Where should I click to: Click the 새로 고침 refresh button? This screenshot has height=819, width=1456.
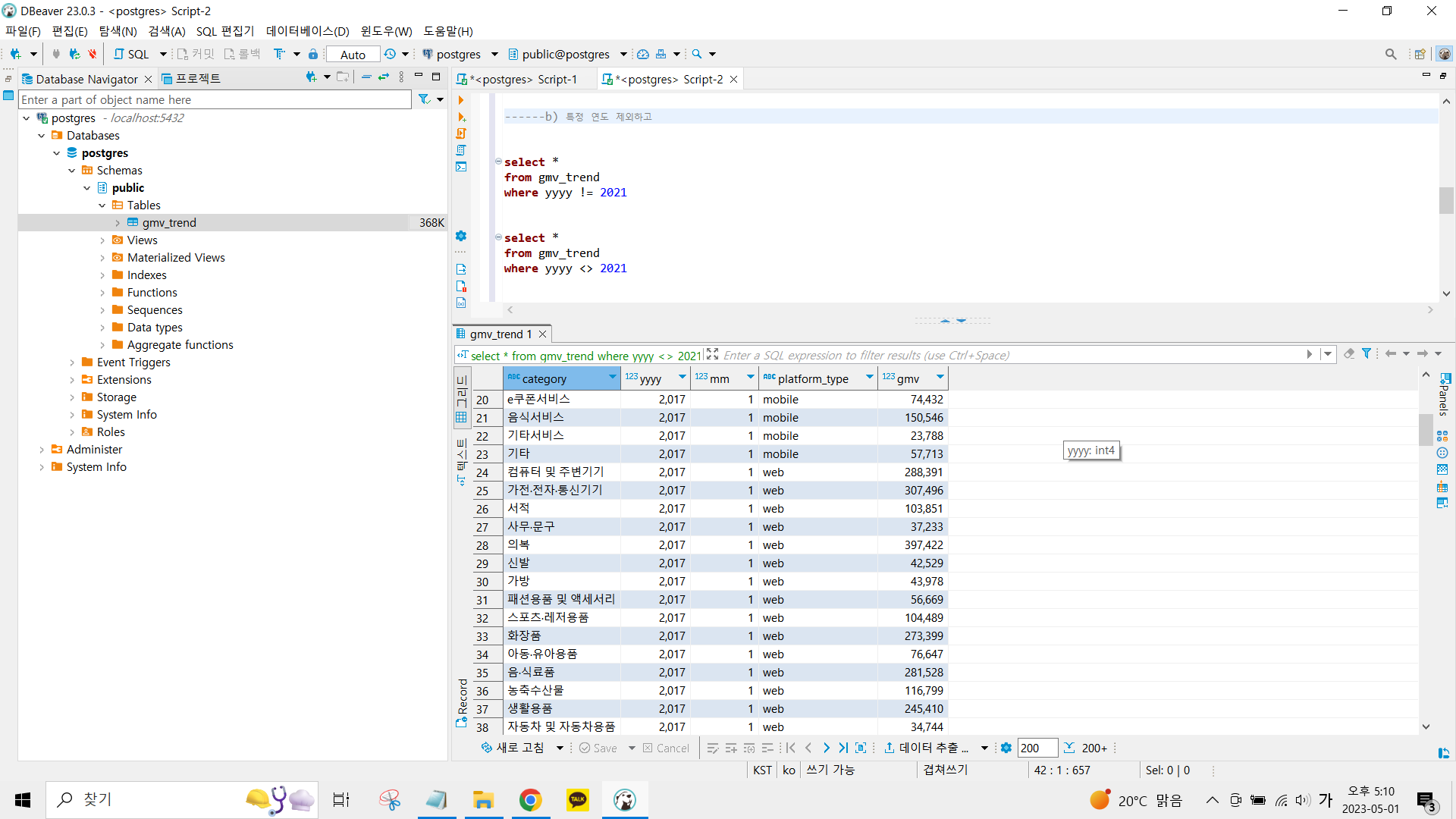[513, 748]
